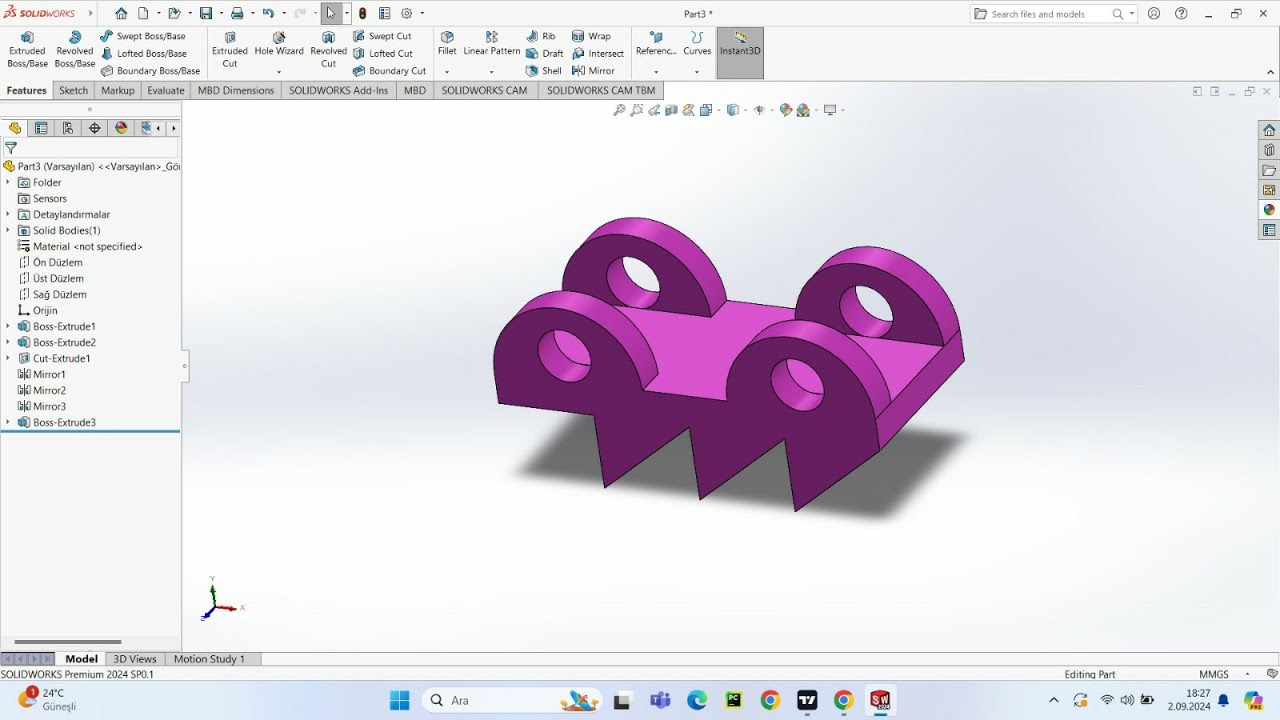Select the Shell feature

(544, 71)
